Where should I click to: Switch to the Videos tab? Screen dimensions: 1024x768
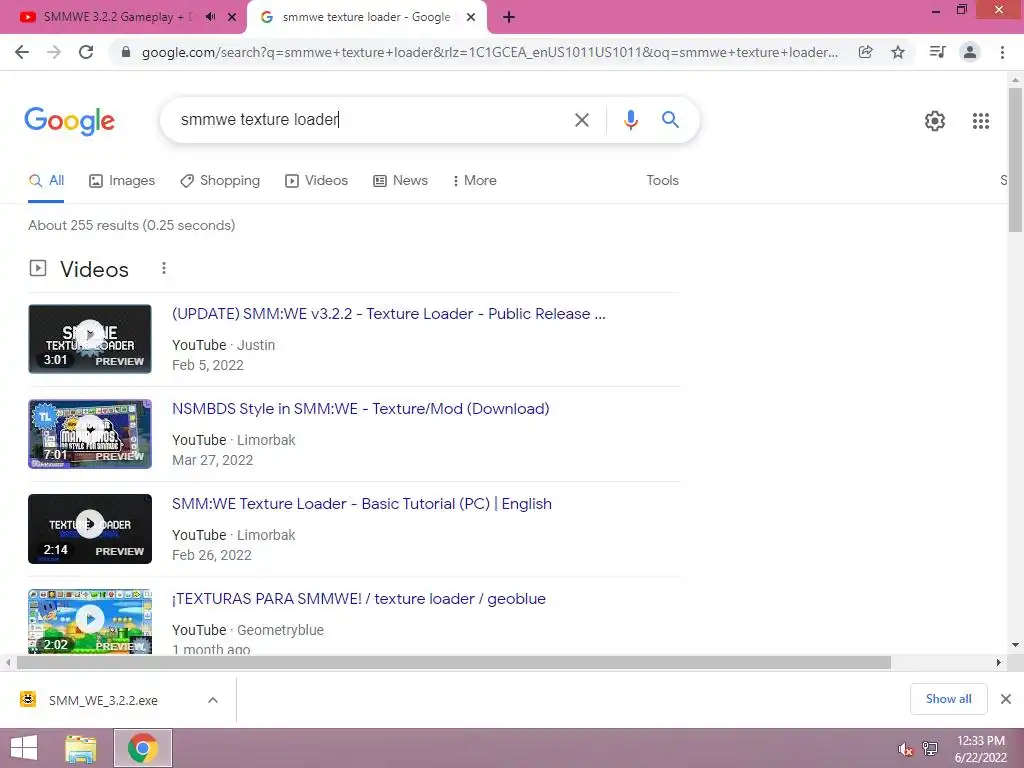tap(317, 181)
